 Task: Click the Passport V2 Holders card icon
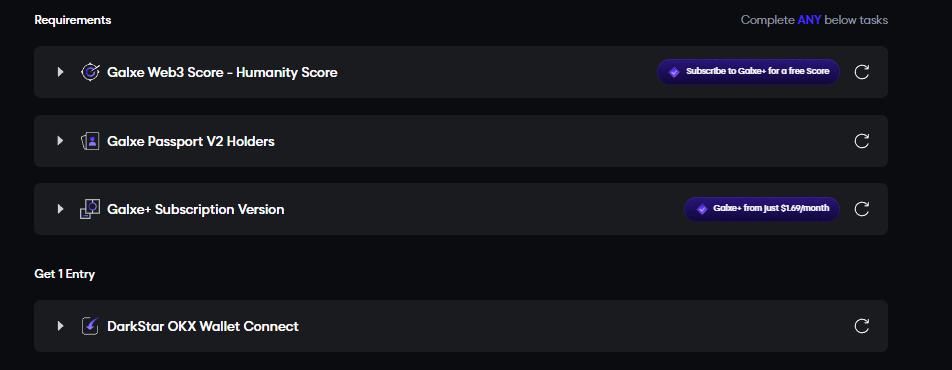click(x=90, y=142)
